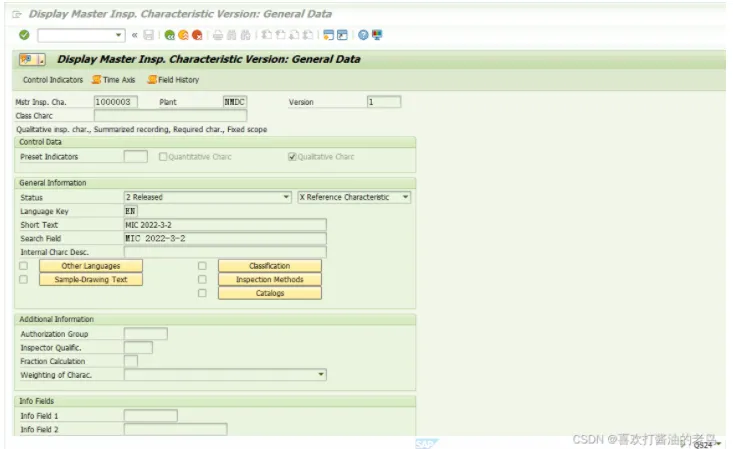
Task: Collapse the command field with double-chevron
Action: pos(135,35)
